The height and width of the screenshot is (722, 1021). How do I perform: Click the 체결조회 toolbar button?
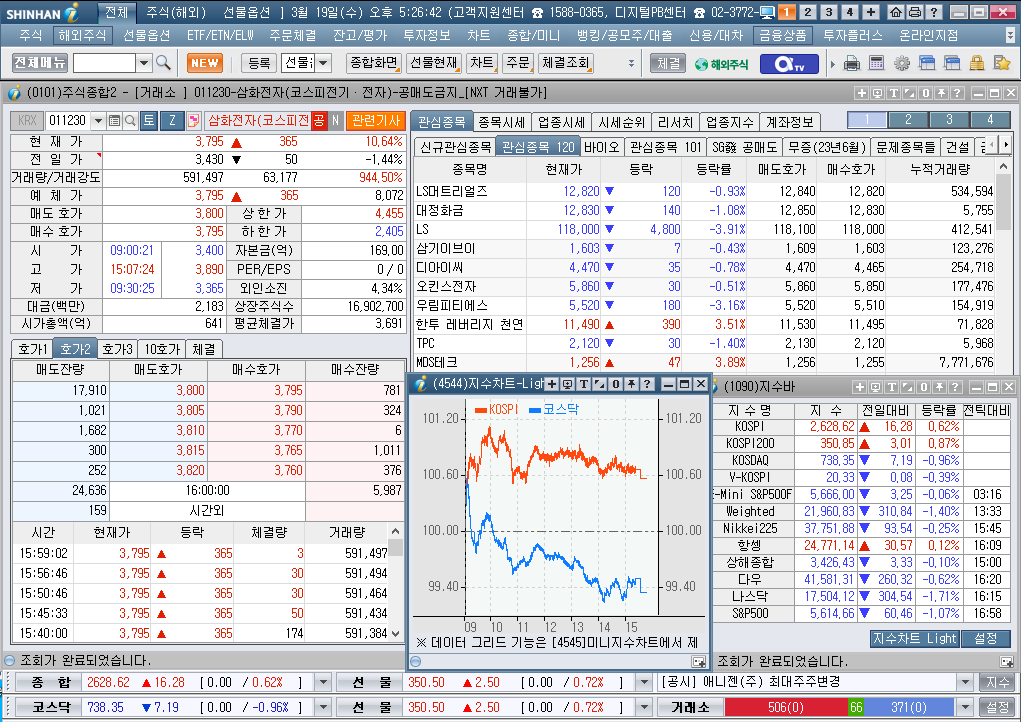tap(565, 62)
